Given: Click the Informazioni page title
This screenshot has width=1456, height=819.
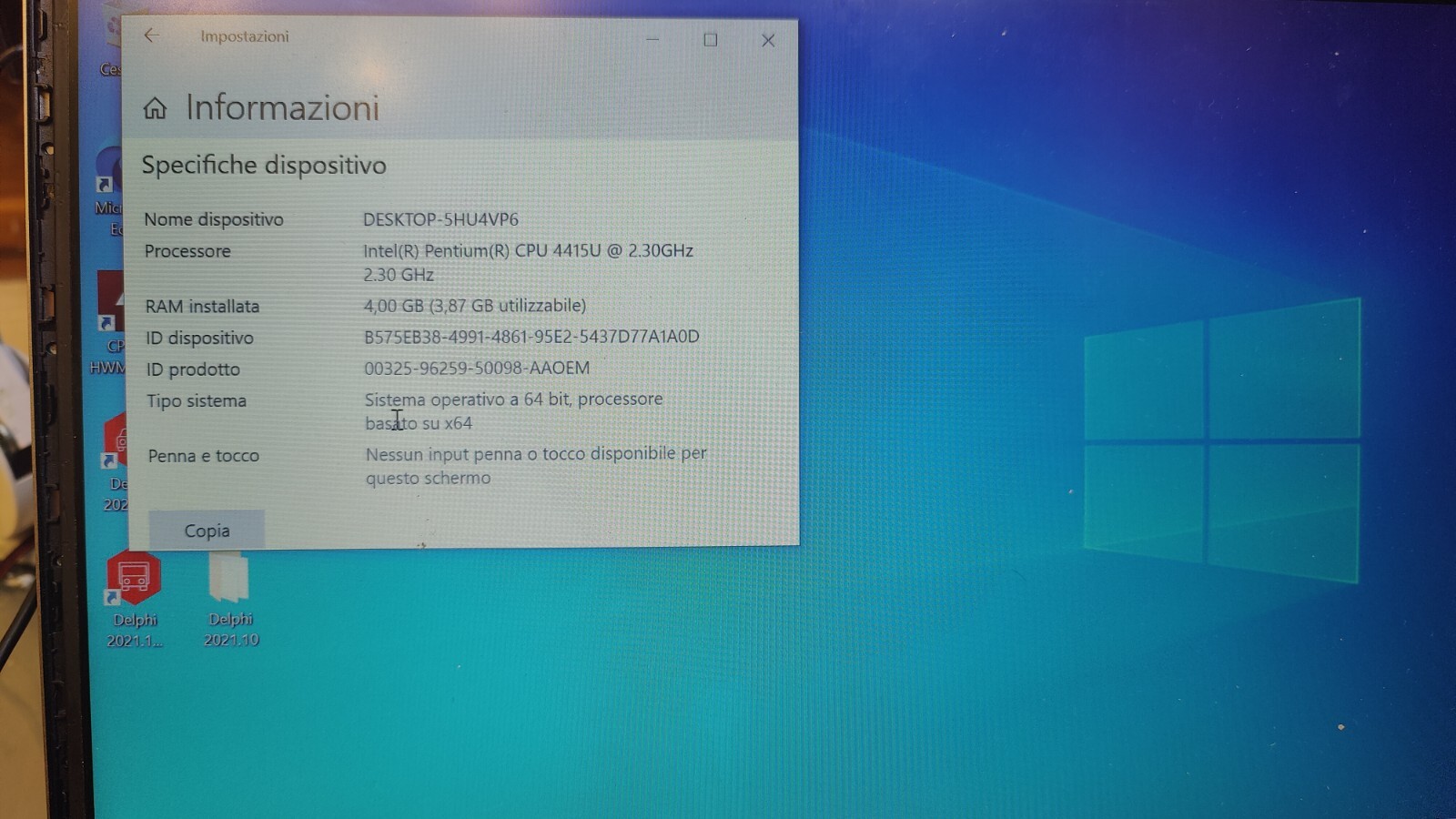Looking at the screenshot, I should point(282,107).
